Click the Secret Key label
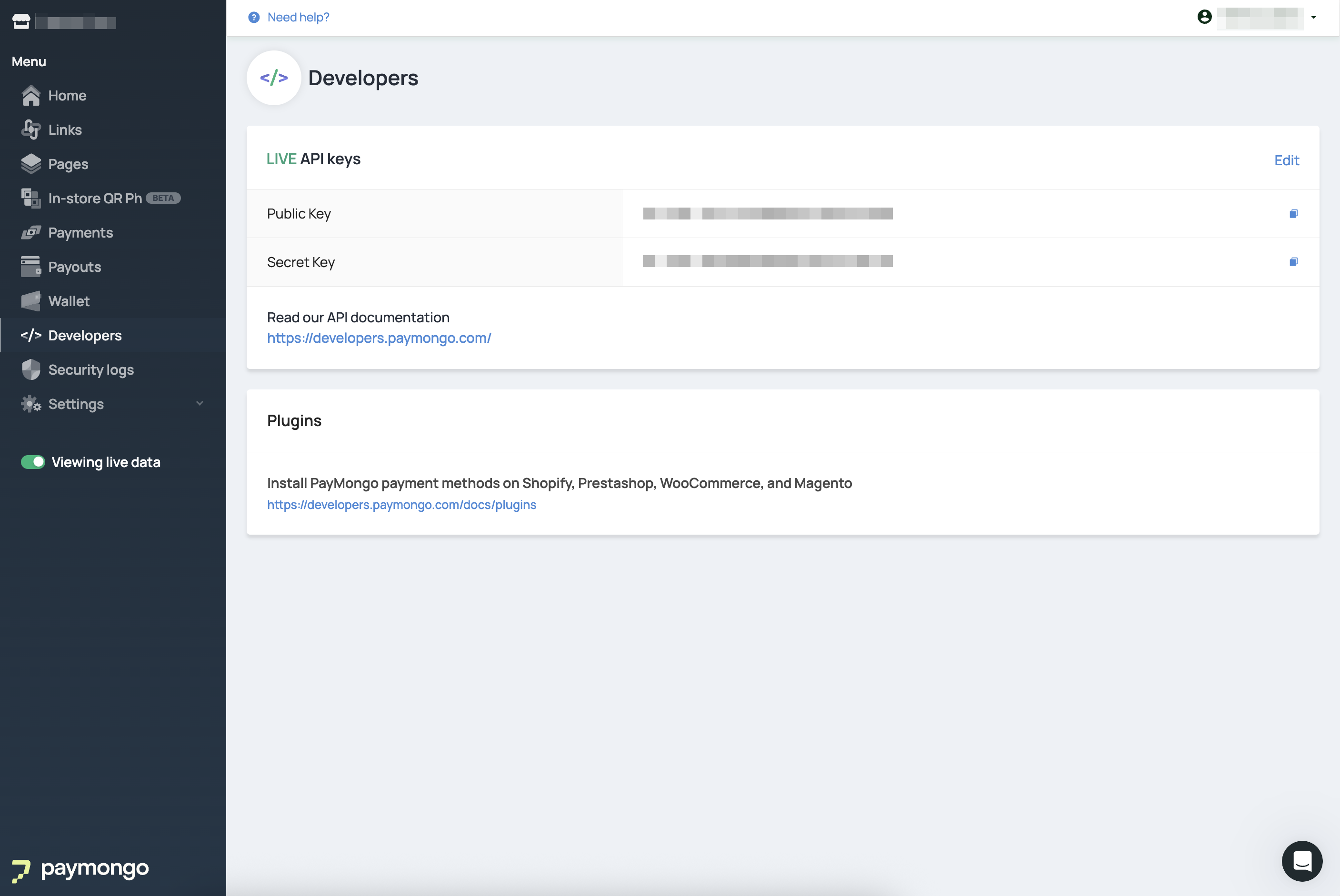 (300, 262)
